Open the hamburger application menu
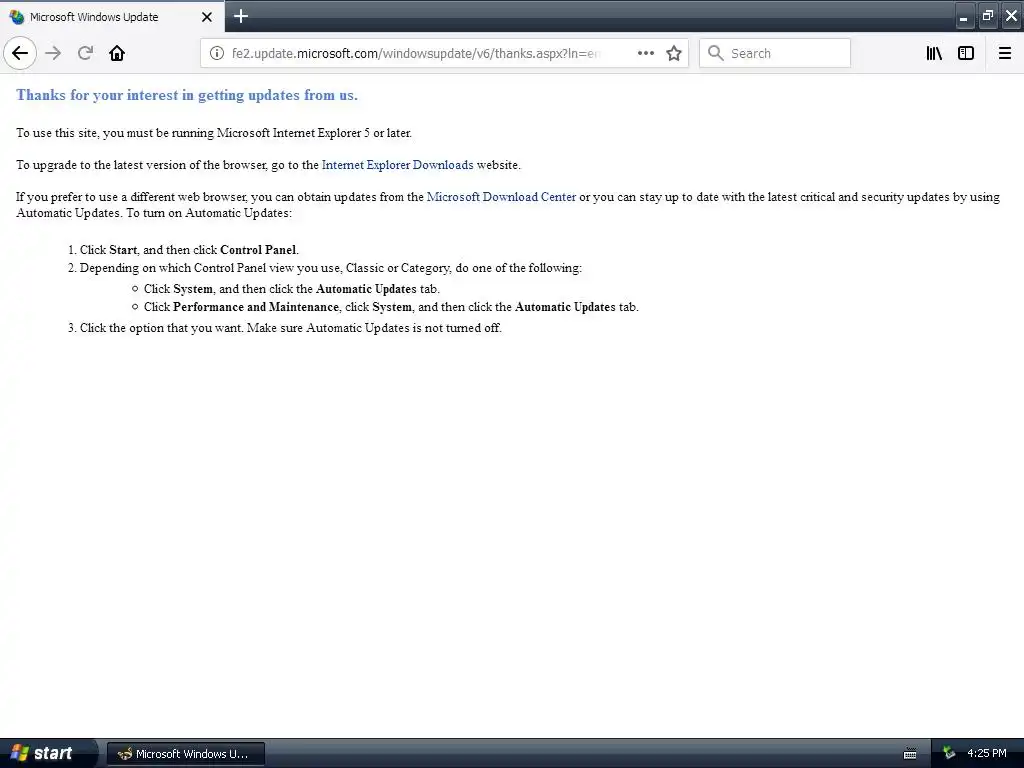The height and width of the screenshot is (768, 1024). [1005, 53]
